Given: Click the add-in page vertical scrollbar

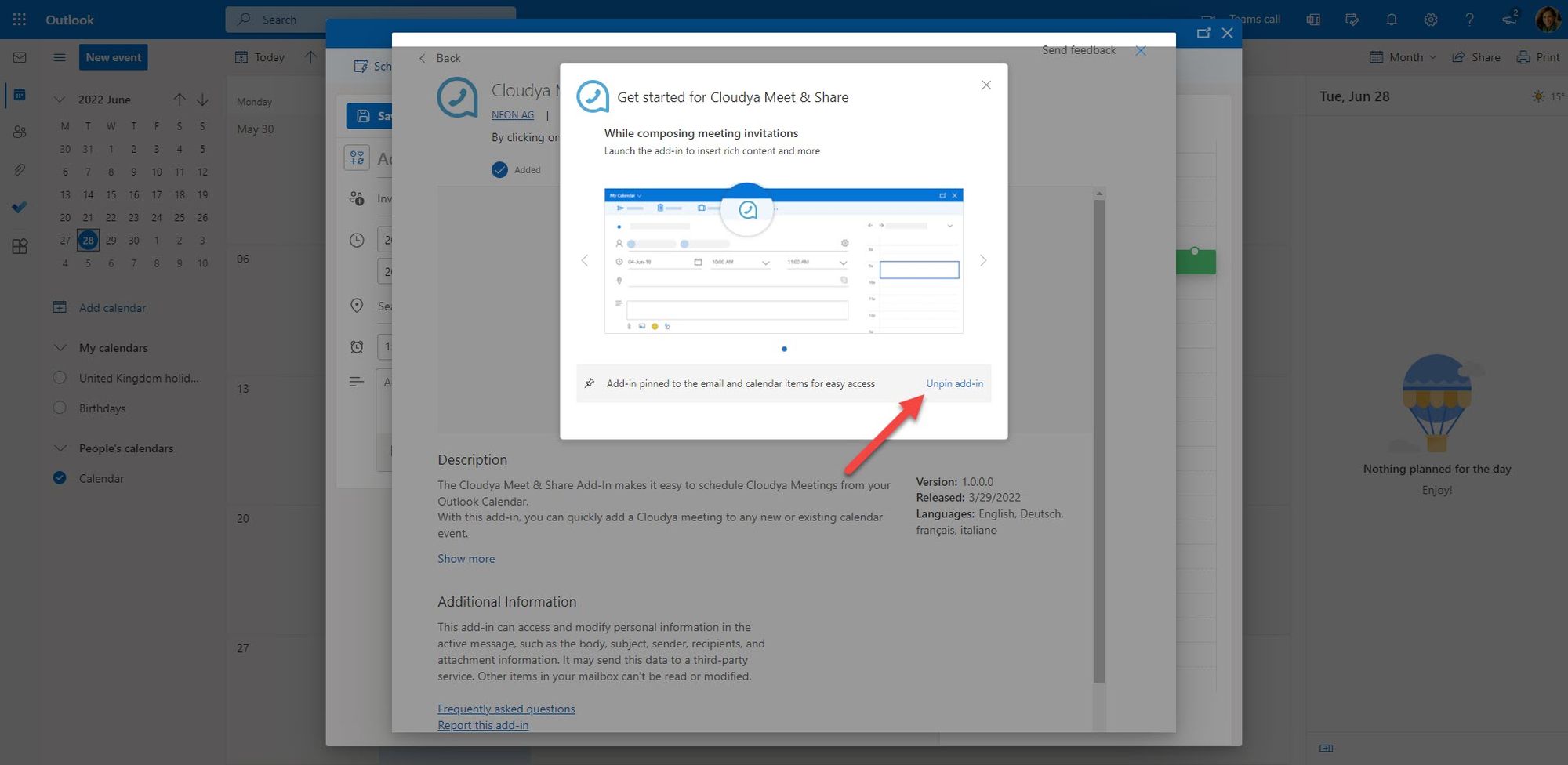Looking at the screenshot, I should coord(1099,439).
